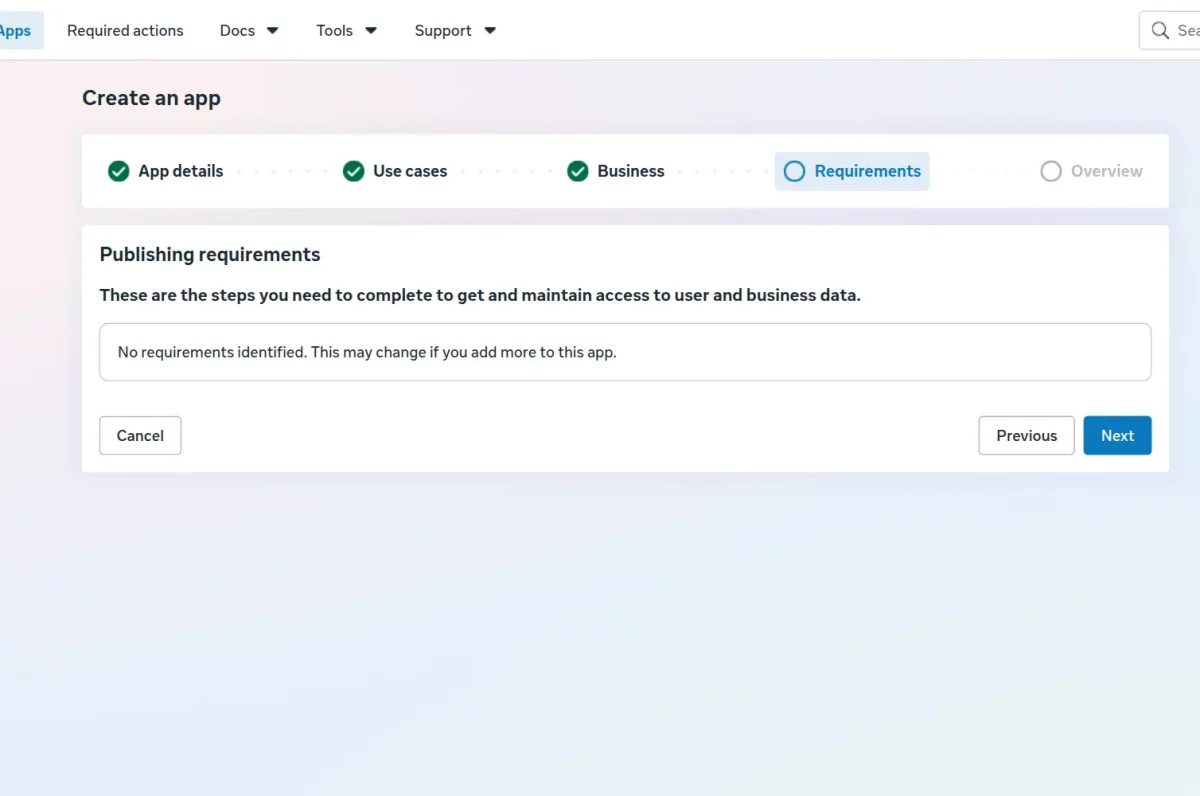Expand the Support dropdown arrow
The height and width of the screenshot is (796, 1200).
pos(490,30)
